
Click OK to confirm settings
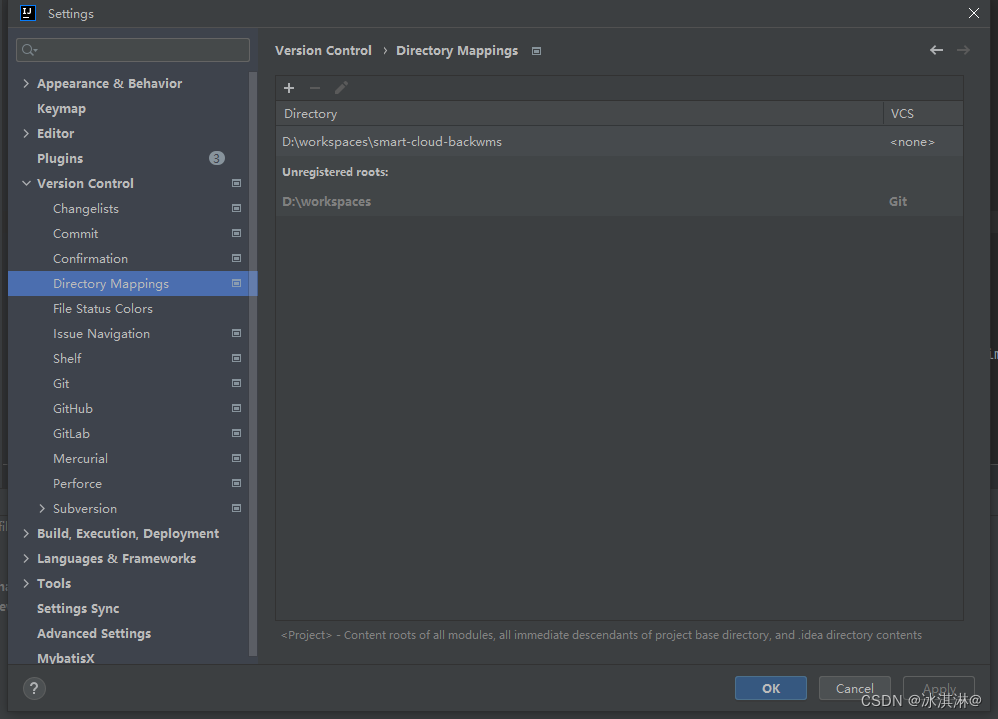point(771,688)
